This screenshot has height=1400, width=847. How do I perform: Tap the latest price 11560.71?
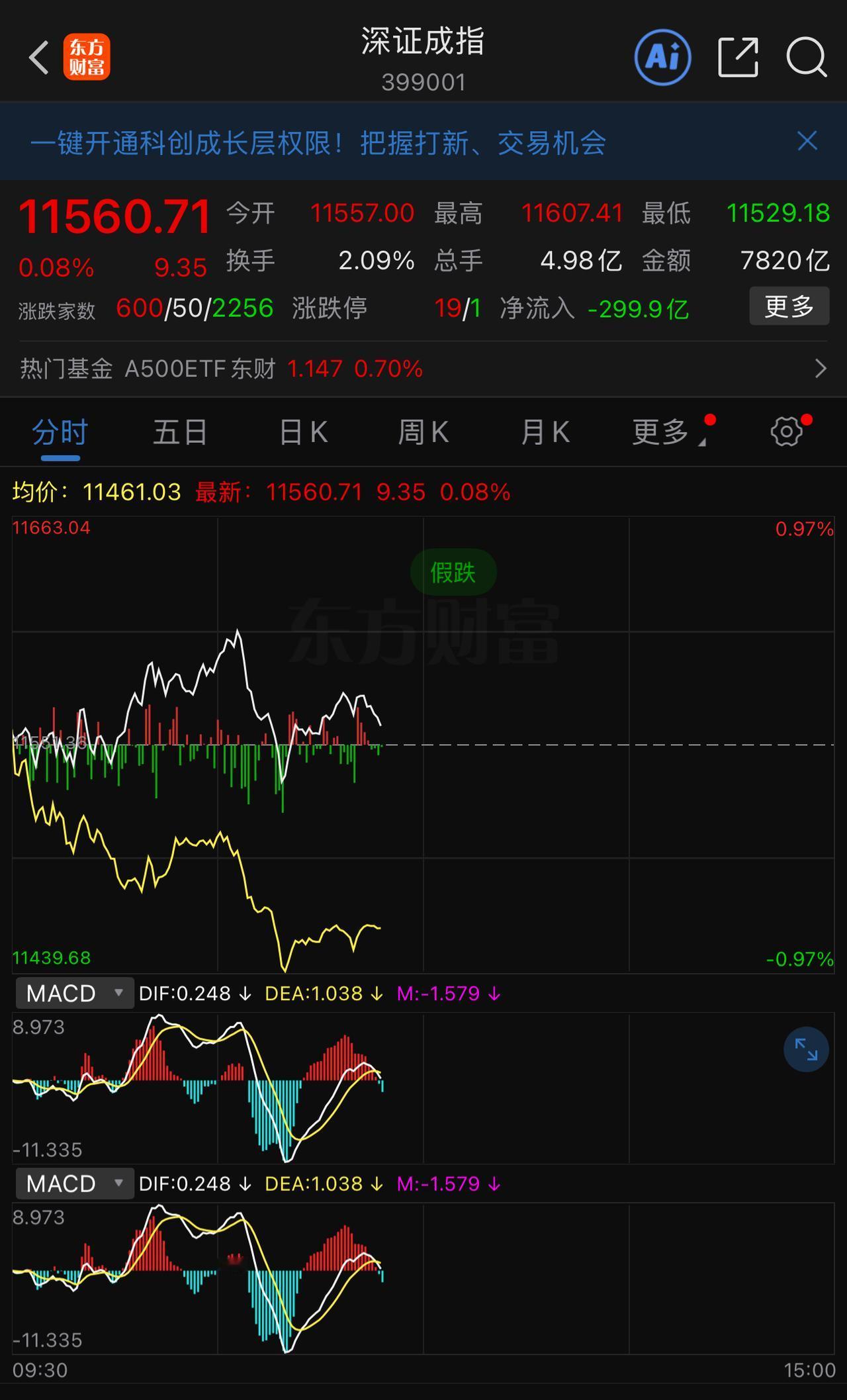pos(114,216)
